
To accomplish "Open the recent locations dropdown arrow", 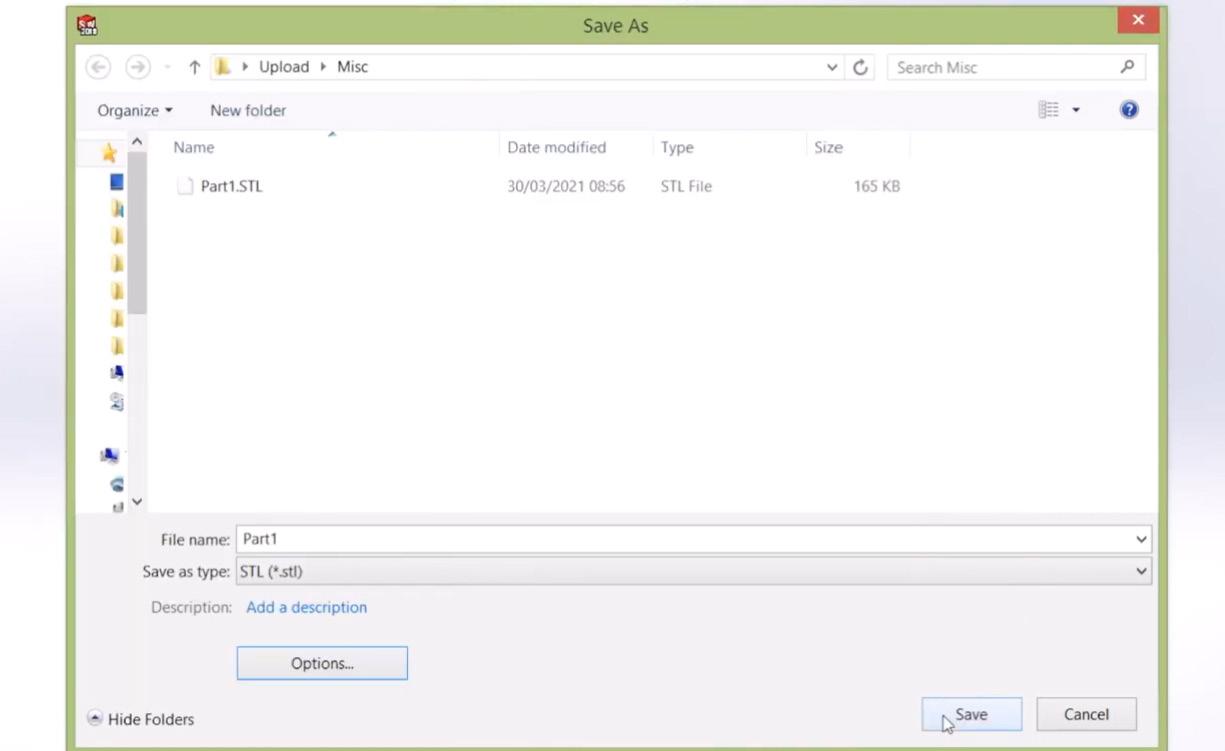I will 167,68.
